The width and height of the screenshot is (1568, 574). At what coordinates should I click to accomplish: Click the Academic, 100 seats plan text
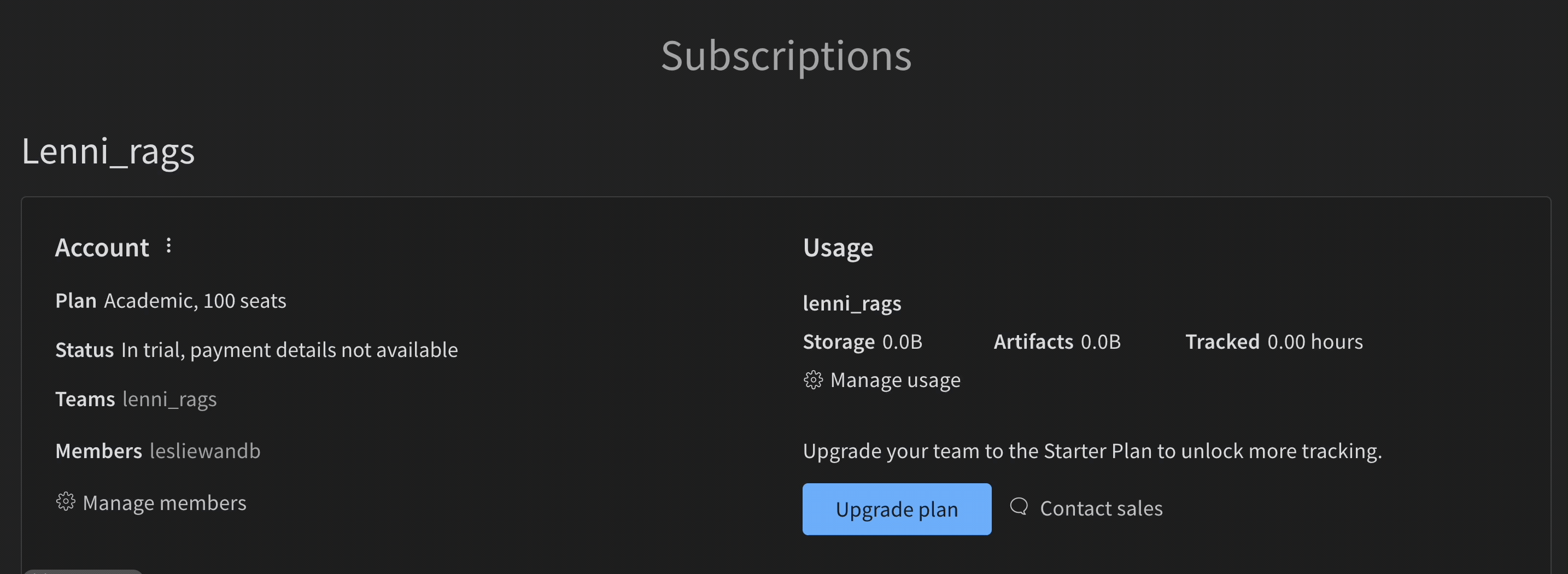click(x=195, y=301)
